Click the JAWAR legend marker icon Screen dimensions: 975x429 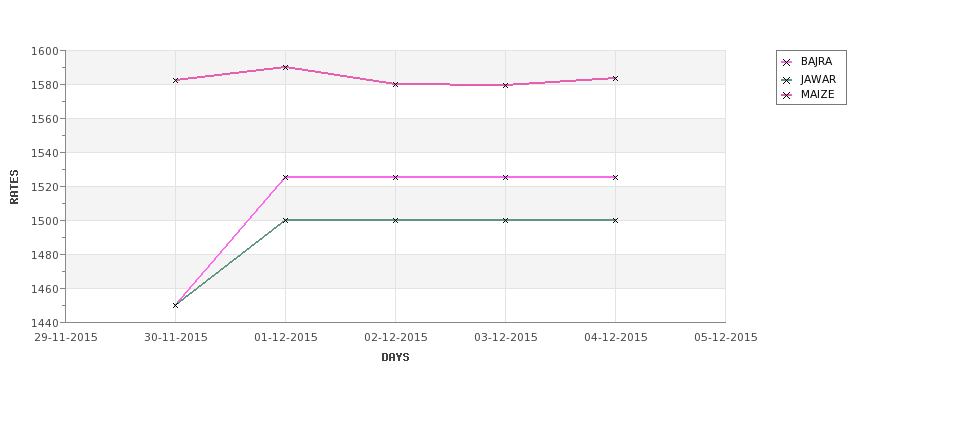tap(787, 80)
